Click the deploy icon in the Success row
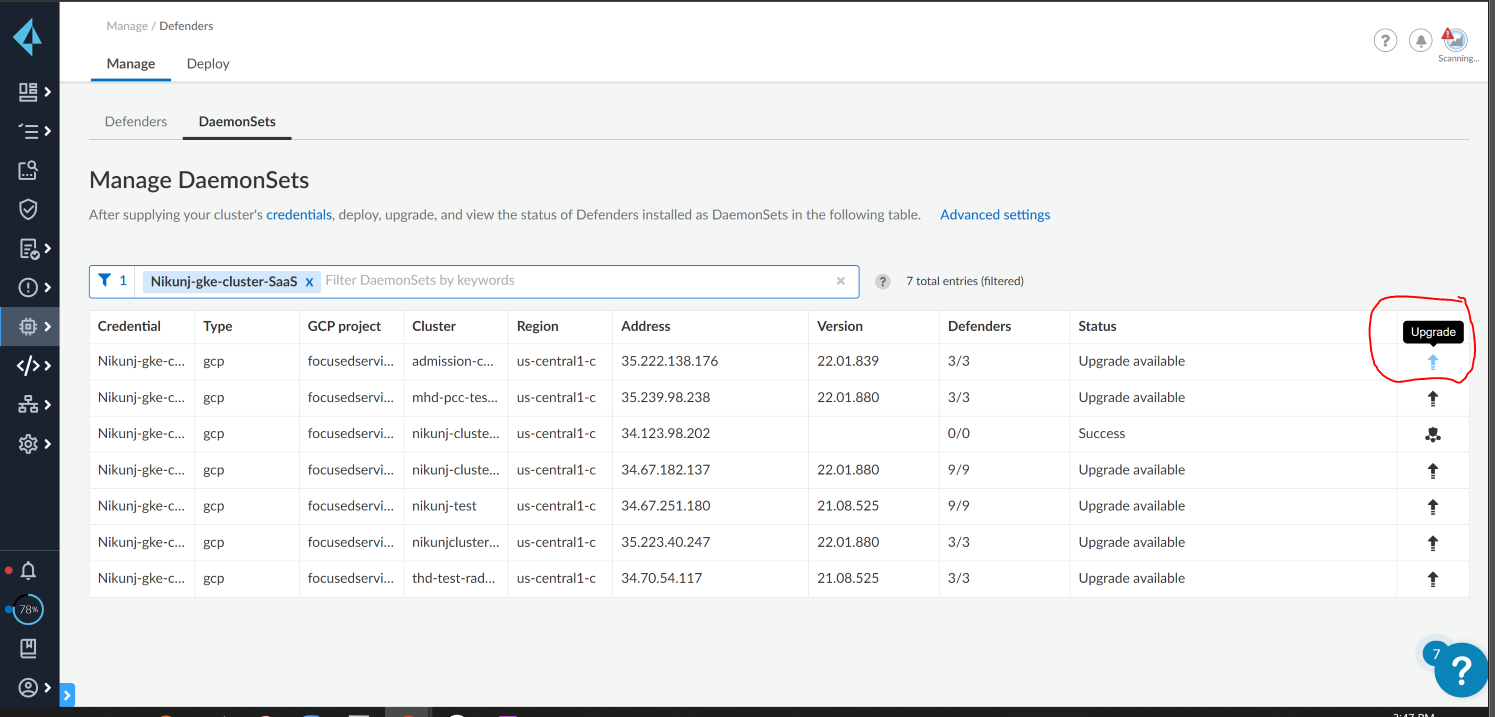1495x717 pixels. pyautogui.click(x=1432, y=434)
